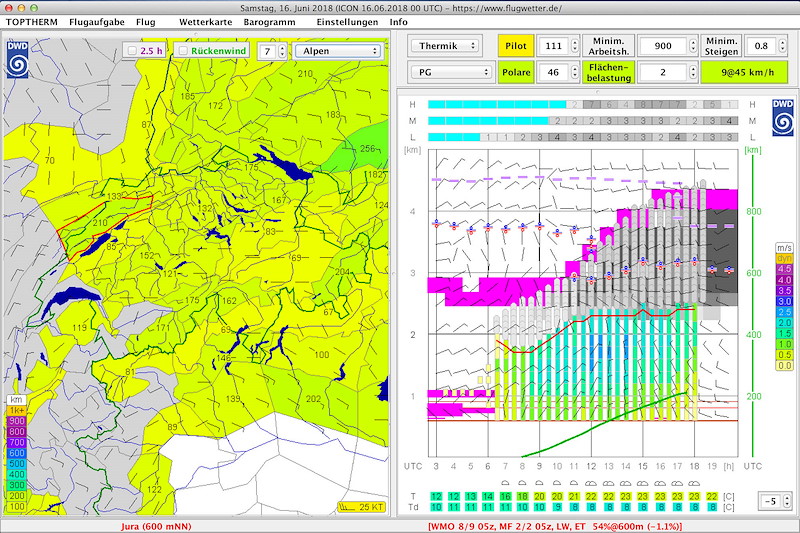Adjust the 900 height stepper arrows

[693, 46]
